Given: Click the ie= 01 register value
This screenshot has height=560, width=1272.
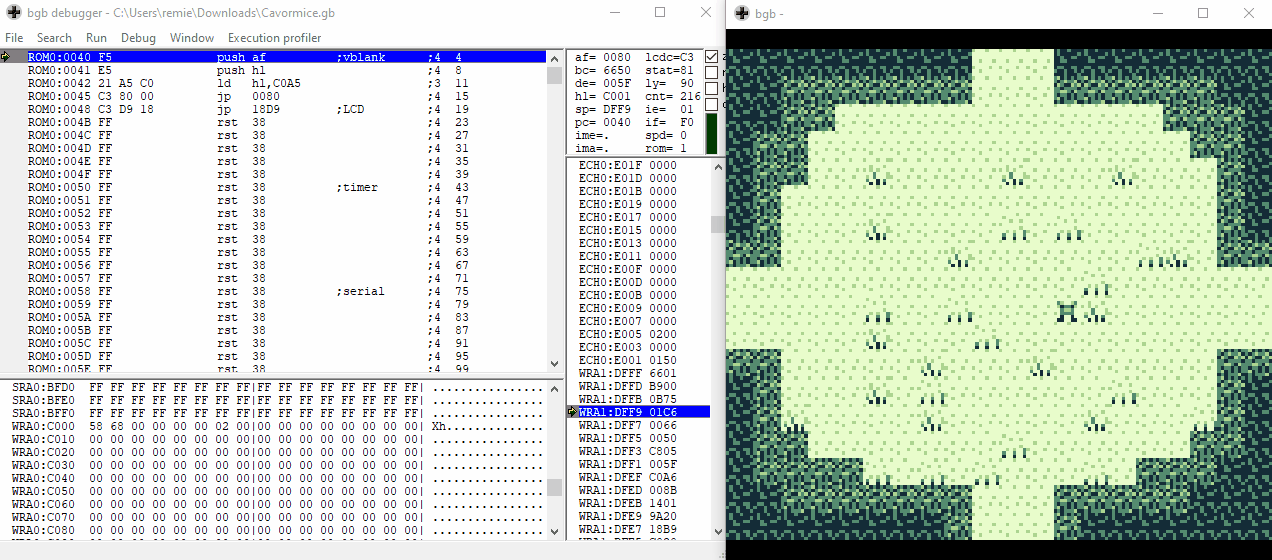Looking at the screenshot, I should coord(670,109).
